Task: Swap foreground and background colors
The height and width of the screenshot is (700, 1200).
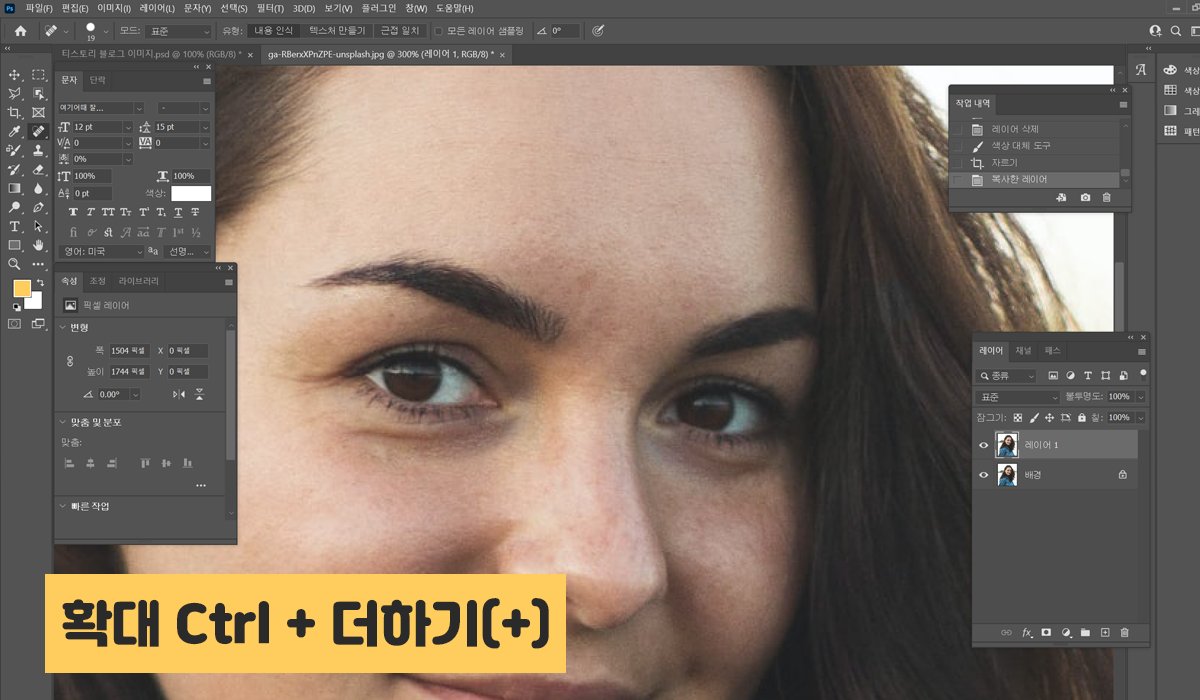Action: (x=40, y=283)
